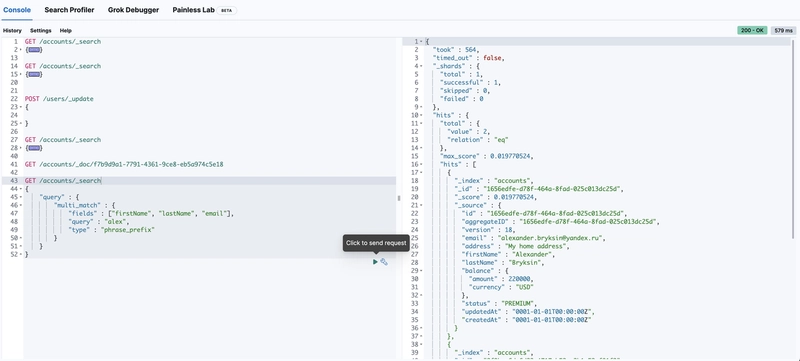Click GET /accounts/_search on line 43
800x361 pixels.
63,180
